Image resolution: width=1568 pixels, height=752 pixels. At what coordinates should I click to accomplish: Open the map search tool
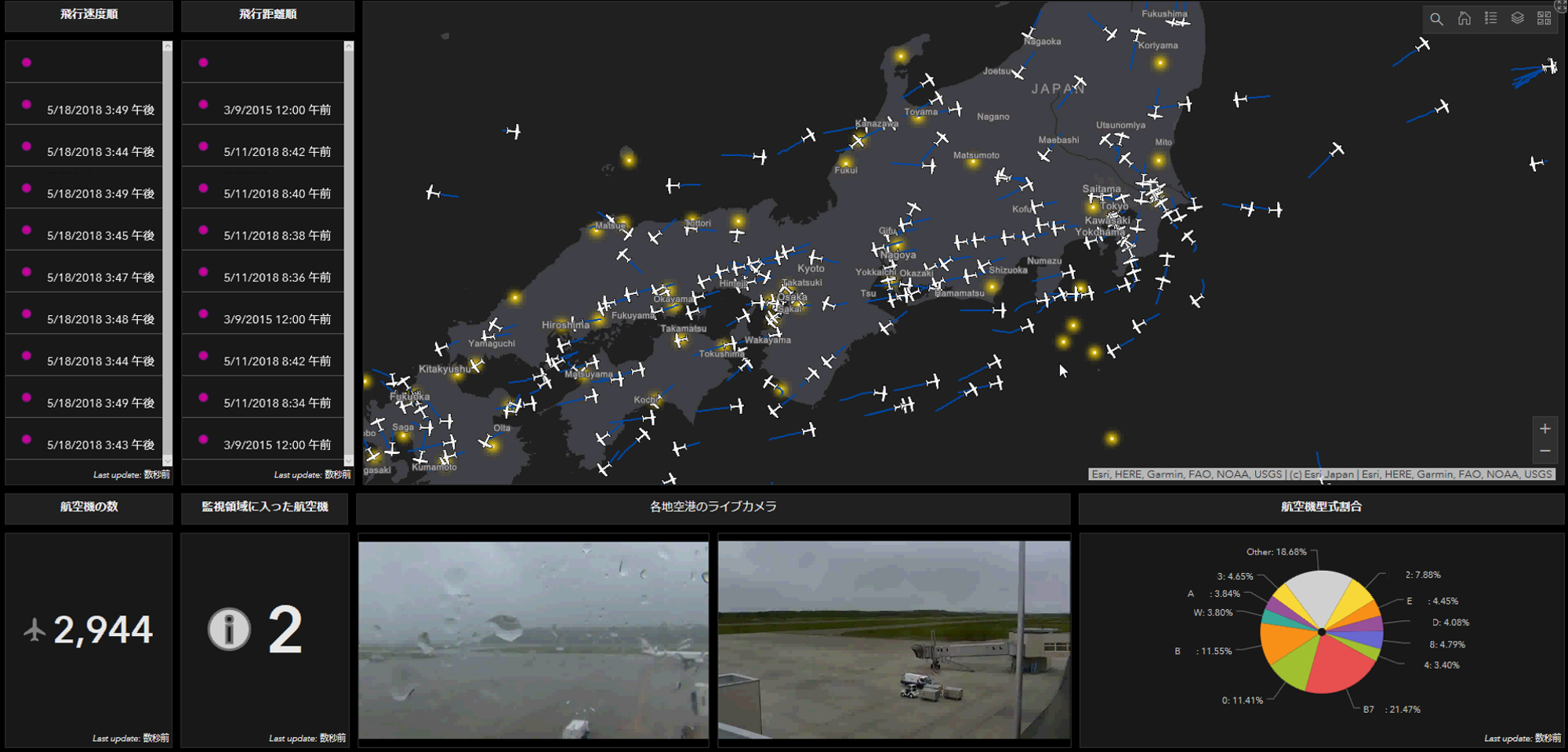pyautogui.click(x=1436, y=19)
